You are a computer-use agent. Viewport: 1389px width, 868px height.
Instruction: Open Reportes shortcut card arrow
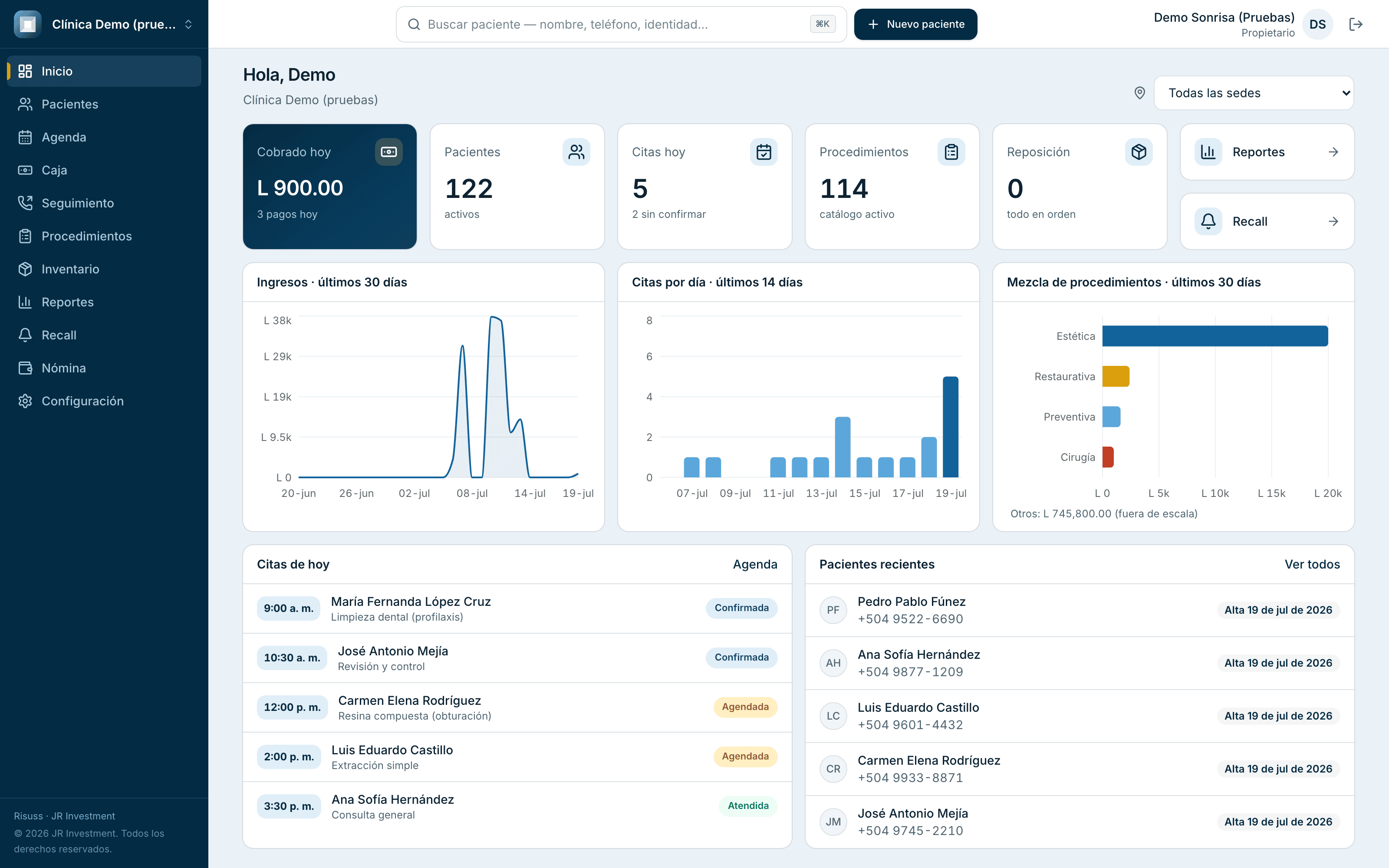[x=1333, y=152]
